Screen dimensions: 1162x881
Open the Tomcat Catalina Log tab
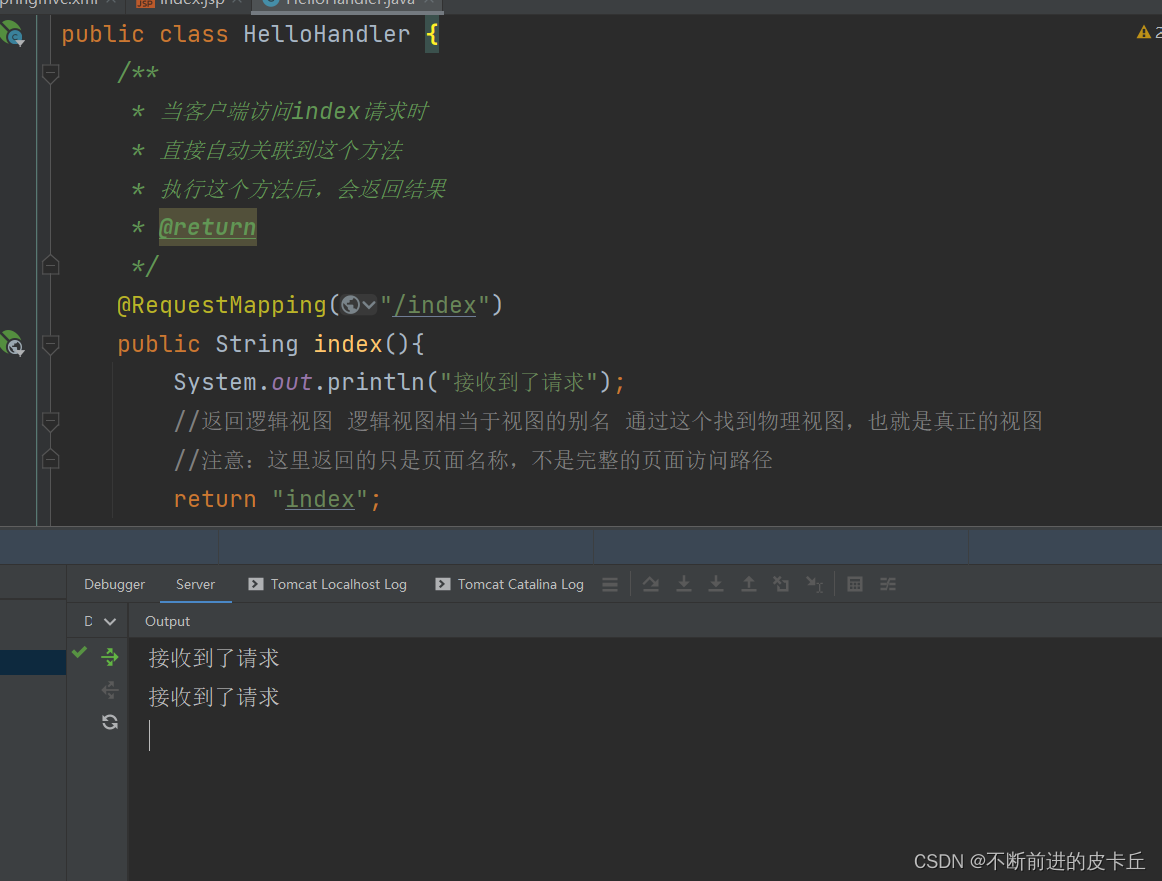point(510,584)
